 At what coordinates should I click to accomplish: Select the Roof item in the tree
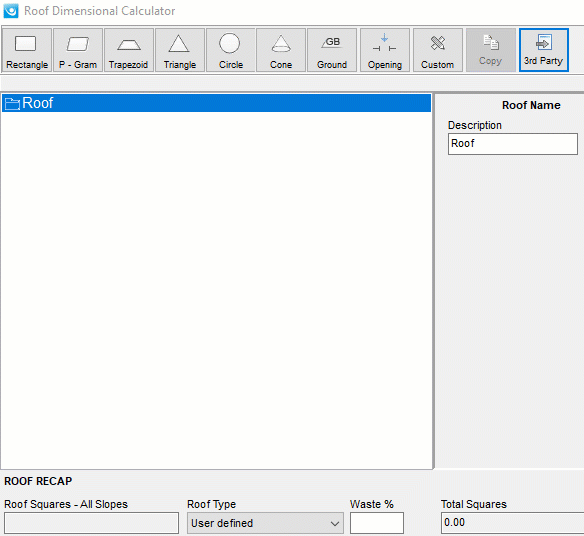216,103
